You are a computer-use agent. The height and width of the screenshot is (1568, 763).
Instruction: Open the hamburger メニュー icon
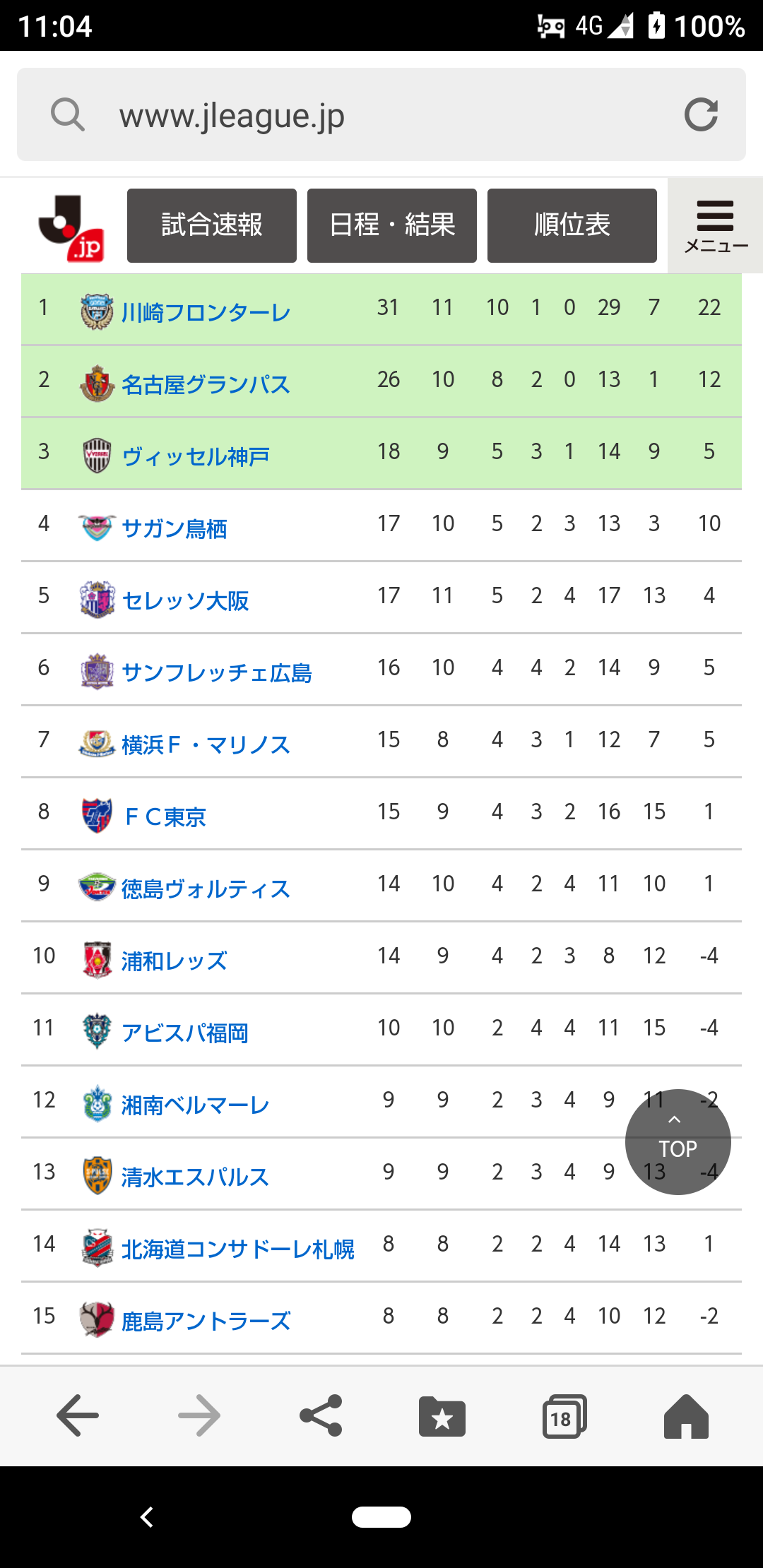tap(715, 225)
